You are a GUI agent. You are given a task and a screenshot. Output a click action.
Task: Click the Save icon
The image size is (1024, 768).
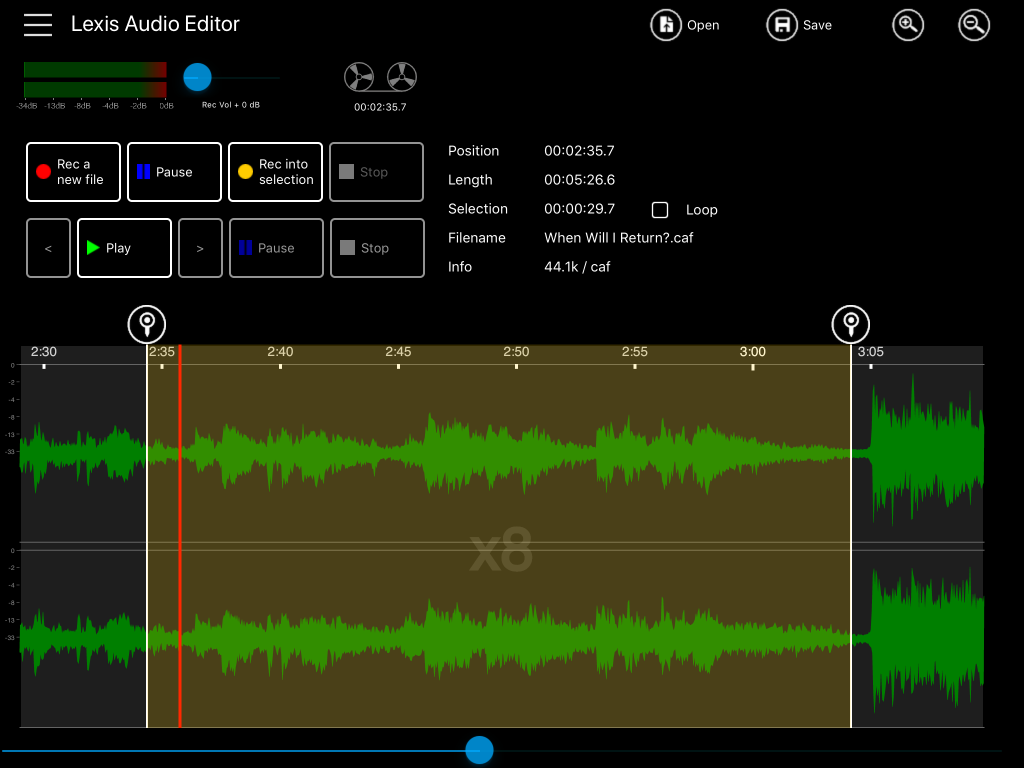[x=782, y=25]
